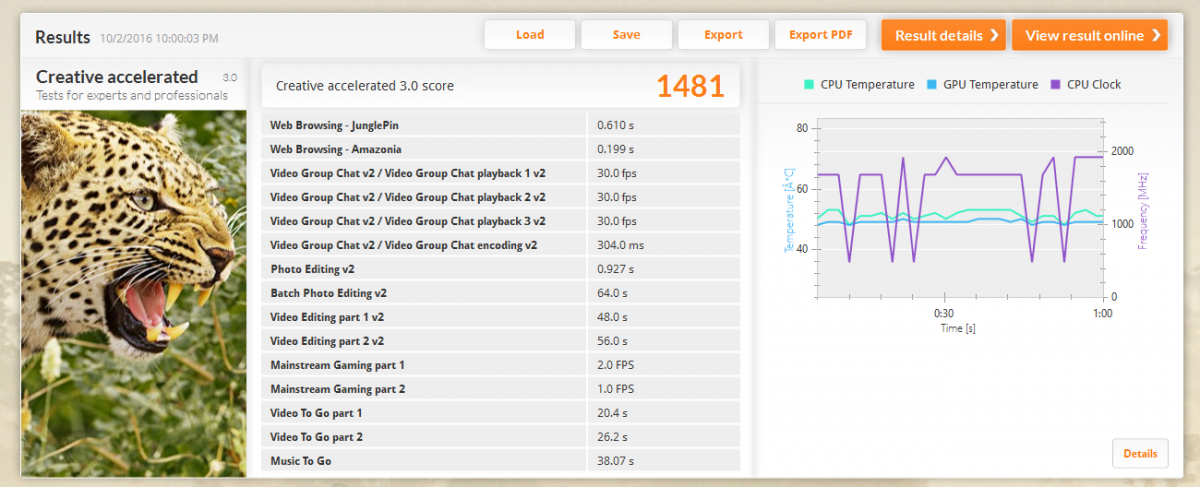
Task: Click the 26.2 s value
Action: [611, 437]
